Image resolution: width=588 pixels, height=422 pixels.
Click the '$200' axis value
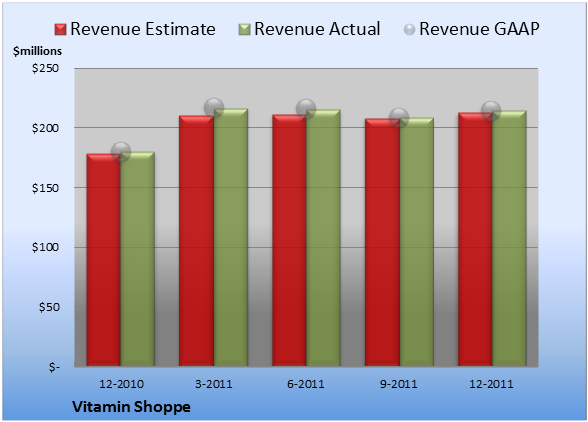(x=45, y=128)
